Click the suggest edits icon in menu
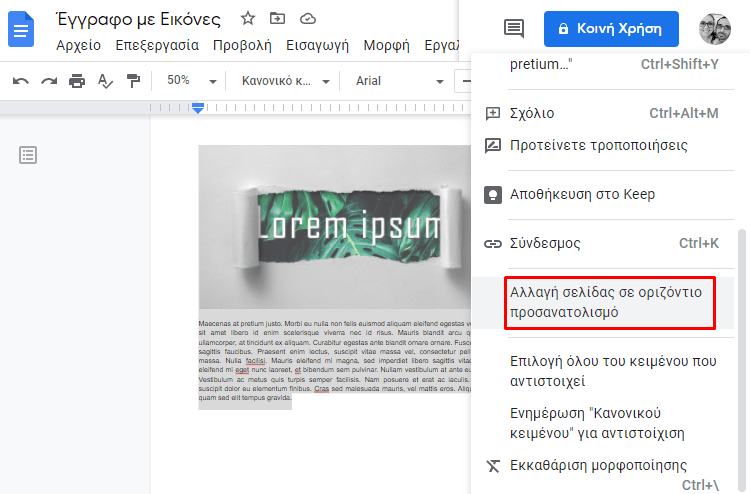This screenshot has width=750, height=494. tap(493, 145)
